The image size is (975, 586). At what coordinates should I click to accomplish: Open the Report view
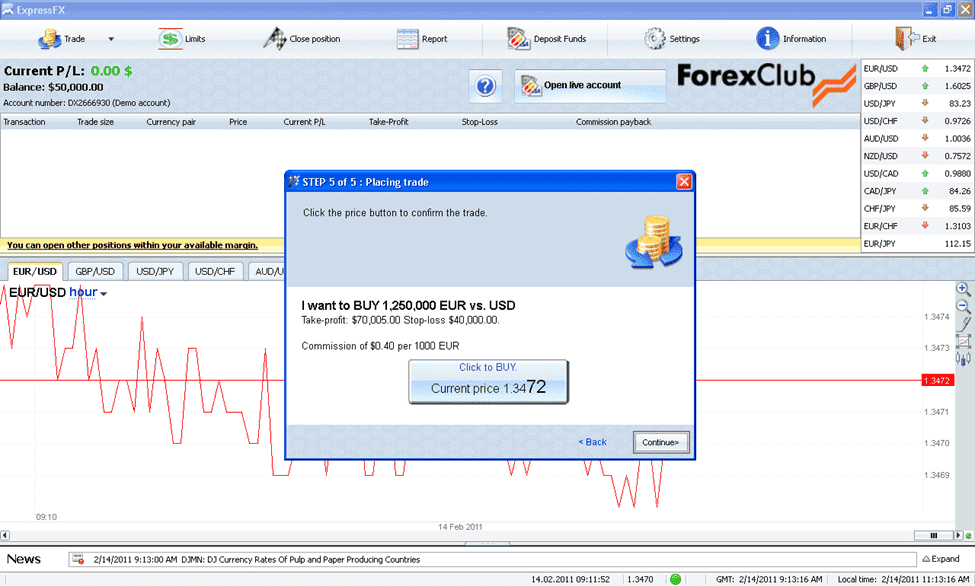click(422, 39)
